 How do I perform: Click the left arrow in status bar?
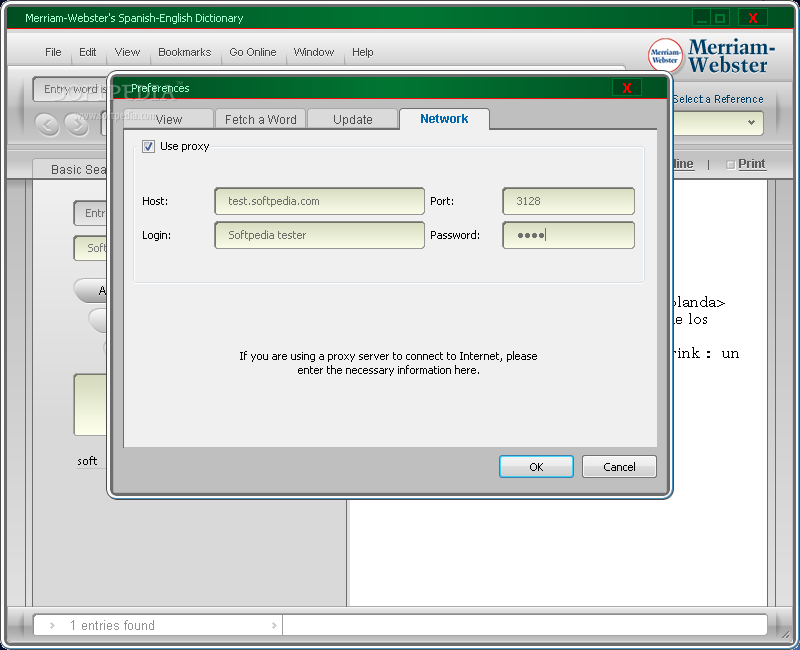[x=52, y=625]
